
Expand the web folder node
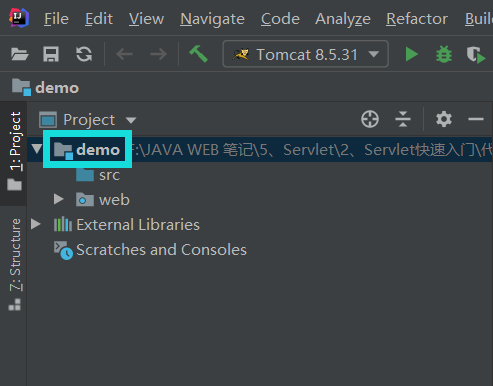(59, 199)
